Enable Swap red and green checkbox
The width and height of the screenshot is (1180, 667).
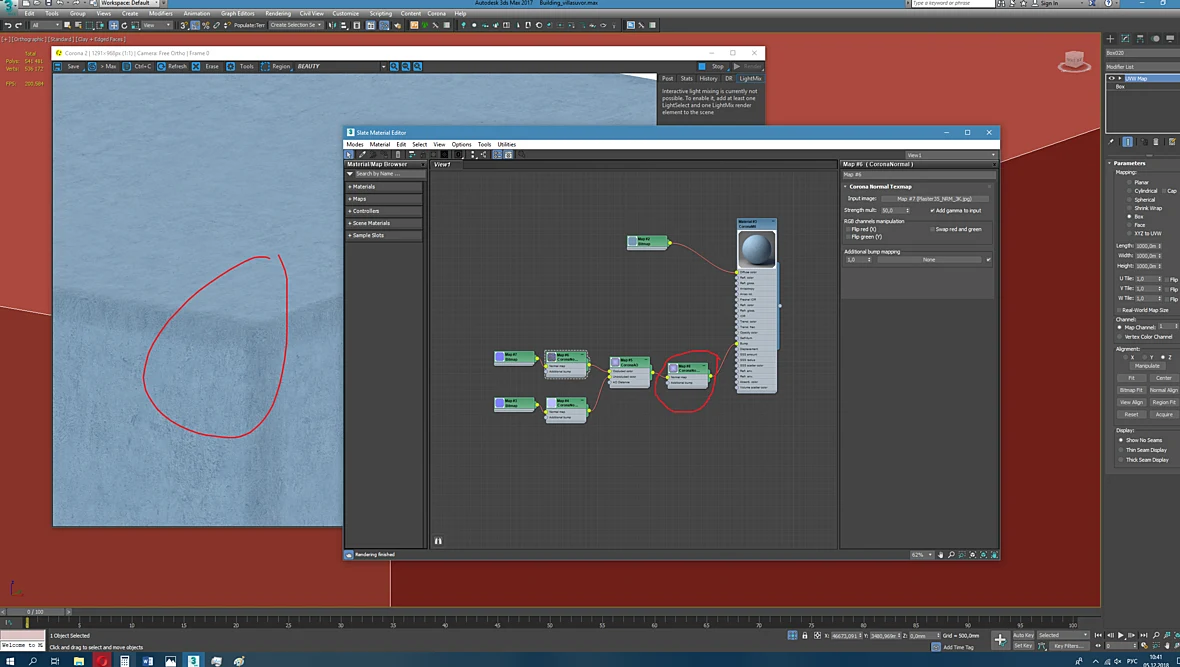pos(932,229)
